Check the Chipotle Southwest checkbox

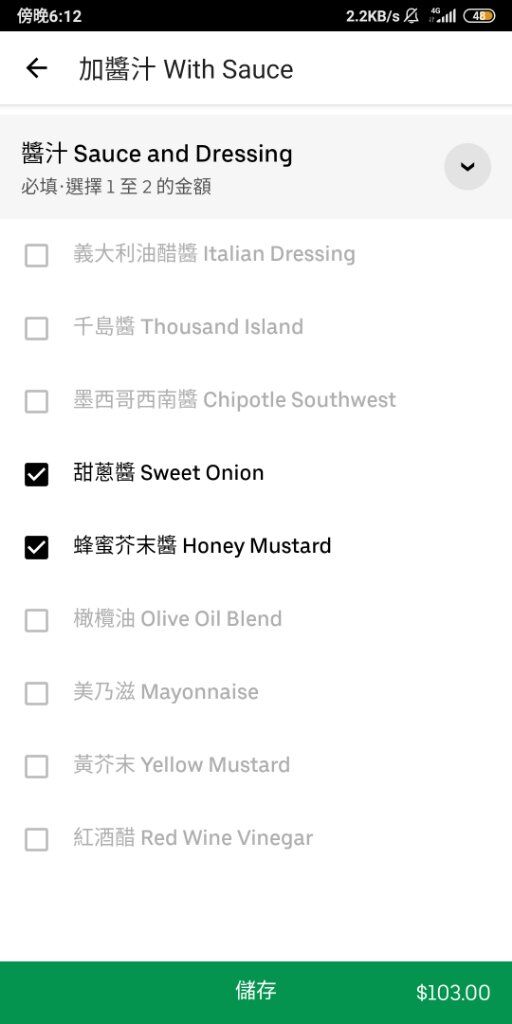[37, 401]
